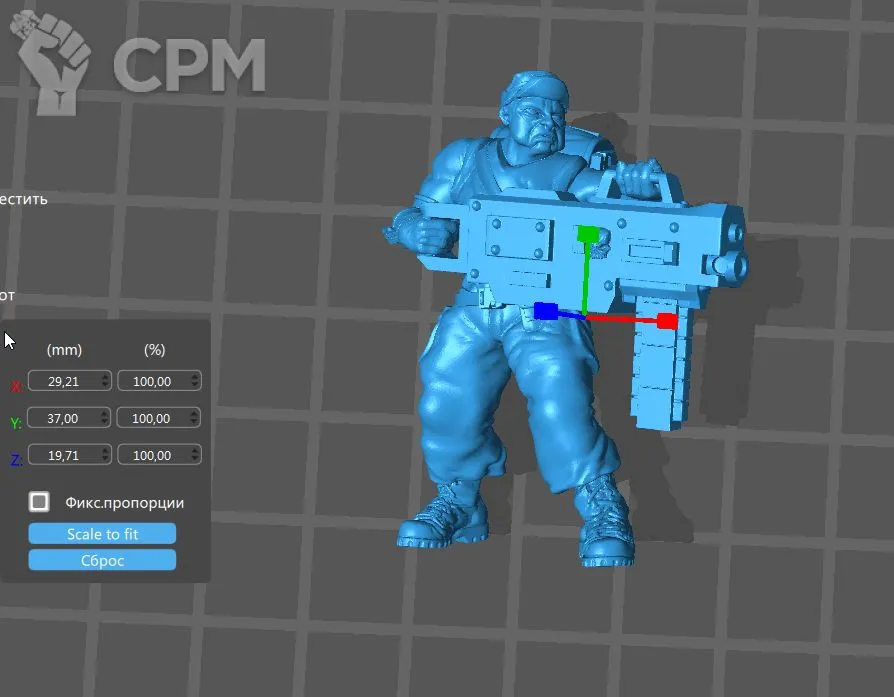Click the Z size field showing 19,71
Viewport: 894px width, 697px height.
click(x=65, y=455)
